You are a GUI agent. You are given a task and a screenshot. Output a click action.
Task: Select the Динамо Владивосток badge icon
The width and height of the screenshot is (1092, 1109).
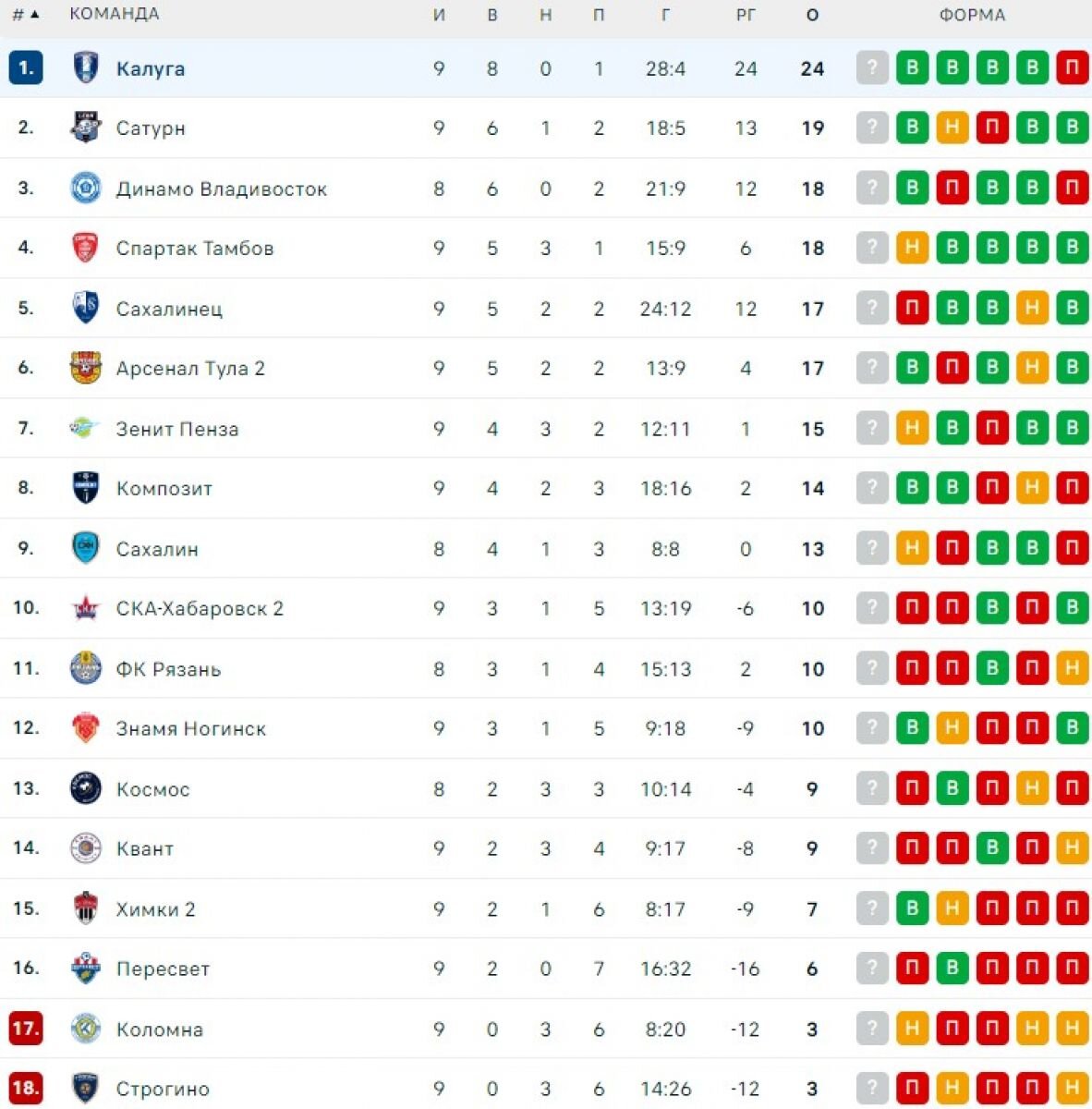(x=86, y=189)
